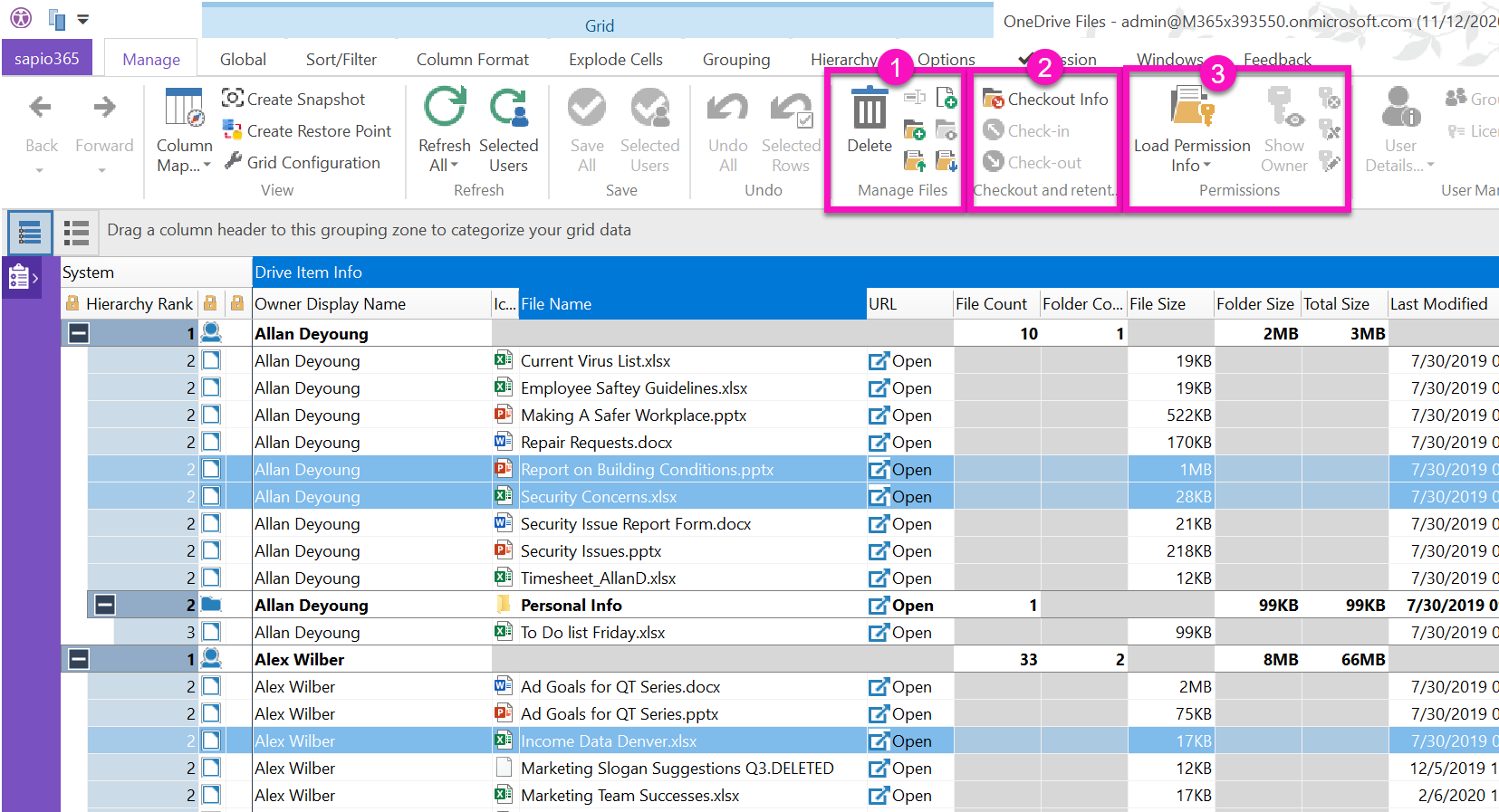Viewport: 1499px width, 812px height.
Task: Click the sapio365 logo icon in title bar
Action: tap(21, 18)
